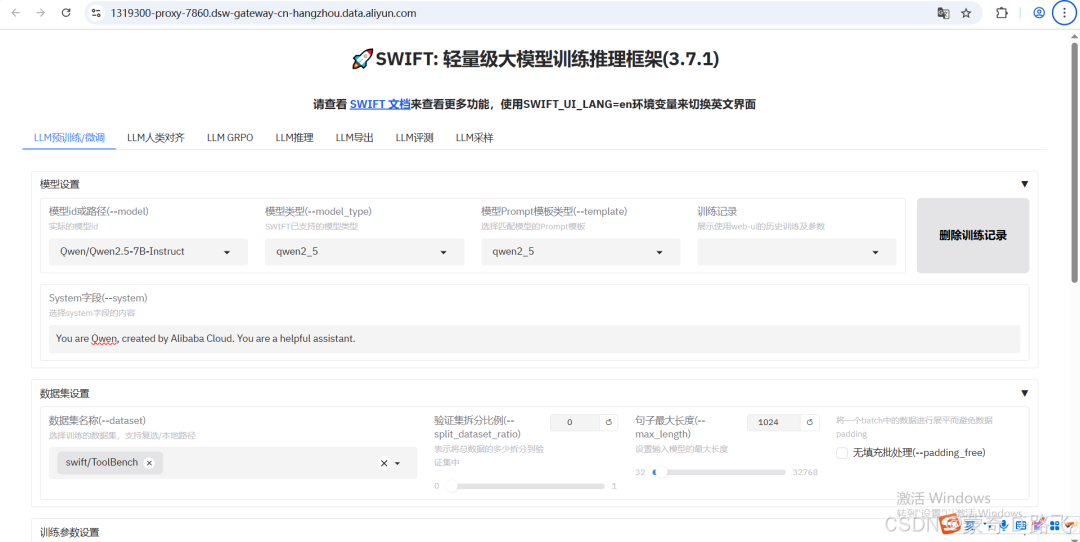1080x542 pixels.
Task: Open site information icon in address bar
Action: pyautogui.click(x=96, y=13)
